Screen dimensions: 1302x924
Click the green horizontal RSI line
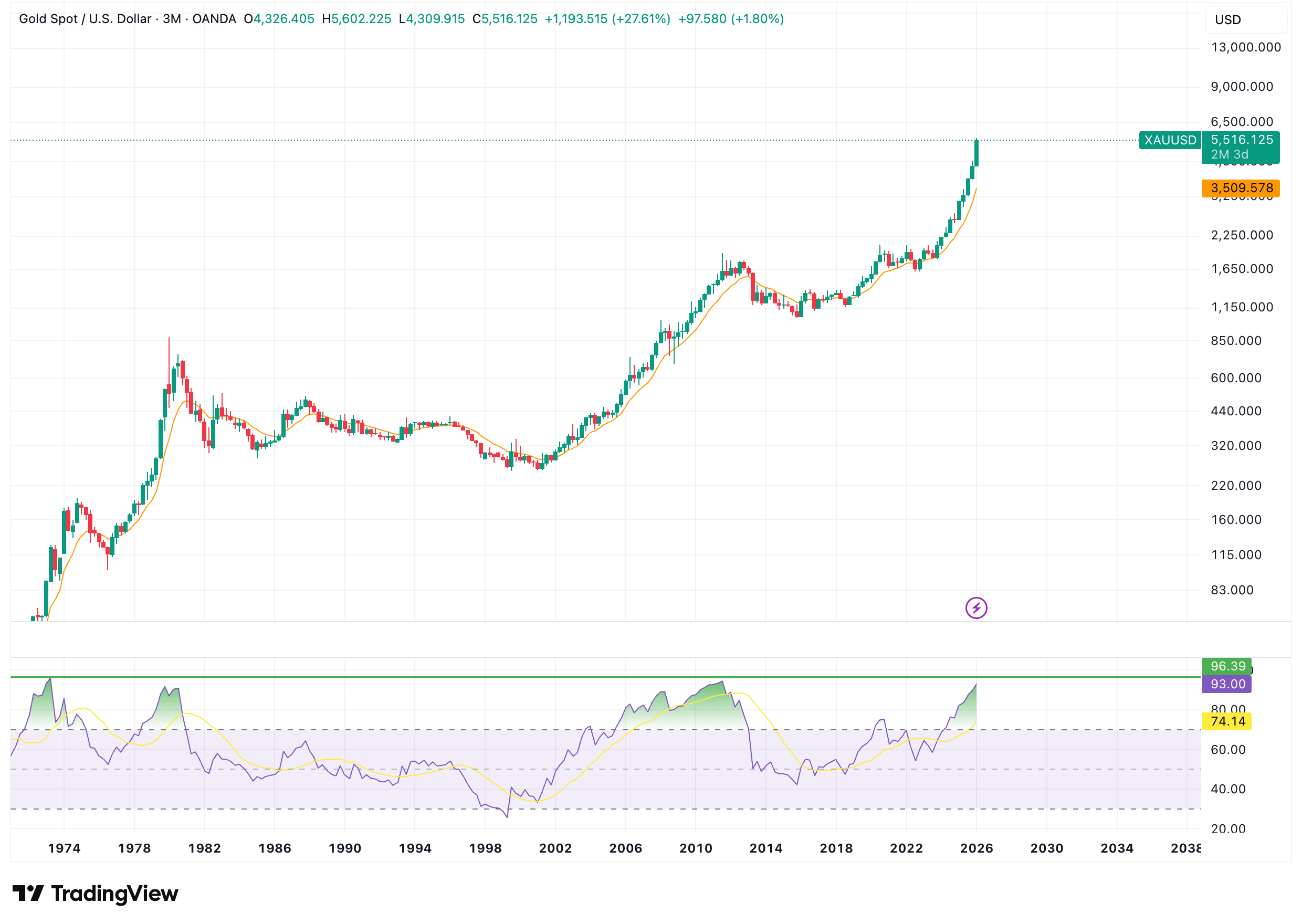pyautogui.click(x=569, y=677)
